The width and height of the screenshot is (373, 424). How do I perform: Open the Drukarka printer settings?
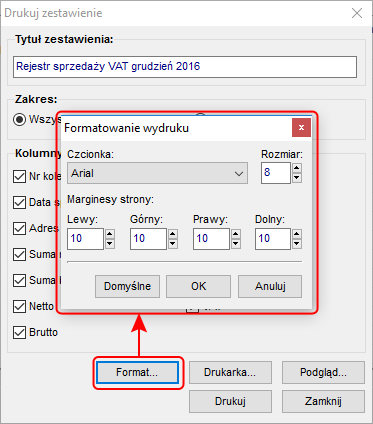pos(230,372)
